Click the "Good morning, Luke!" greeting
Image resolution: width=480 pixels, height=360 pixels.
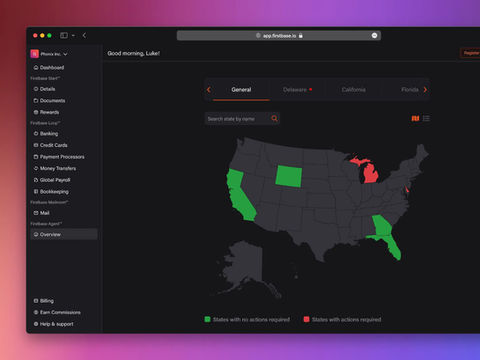134,53
